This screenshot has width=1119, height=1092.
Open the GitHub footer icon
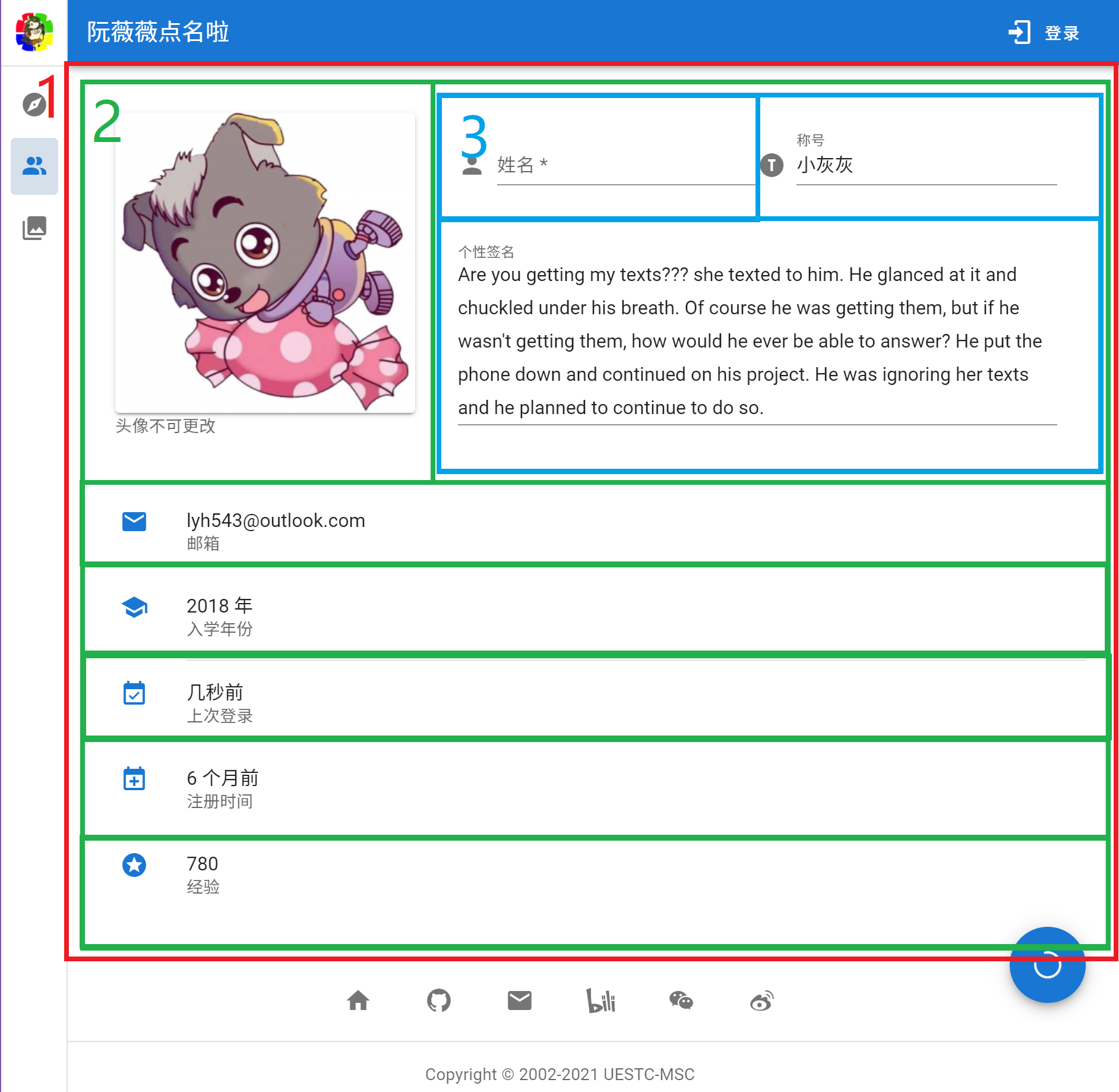click(x=439, y=1001)
